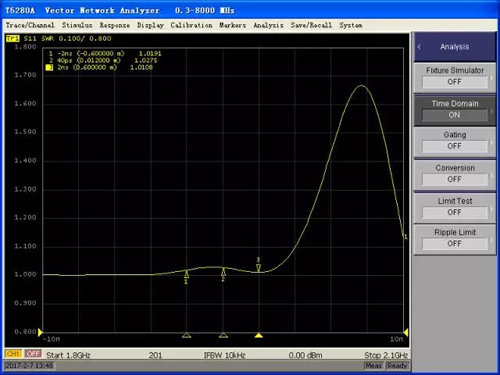Select marker 1 triangle on the trace
Image resolution: width=500 pixels, height=375 pixels.
coord(186,274)
